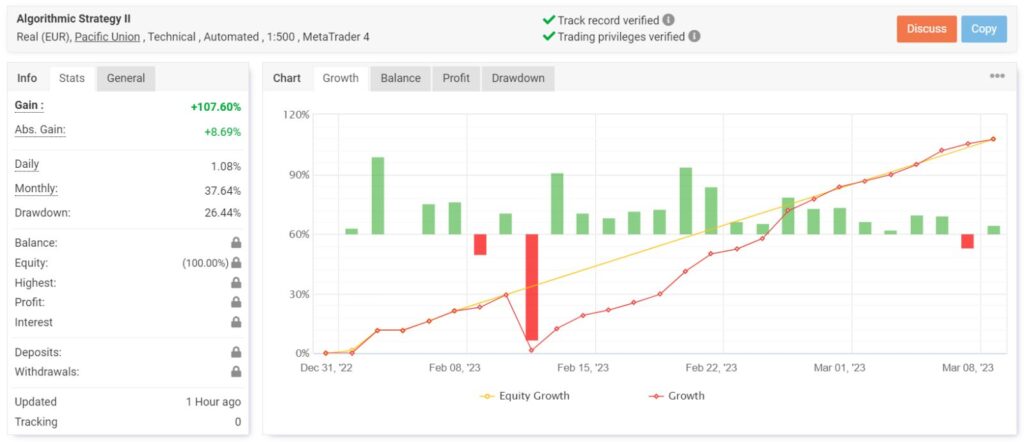The image size is (1024, 442).
Task: Switch chart to Balance tab
Action: [400, 78]
